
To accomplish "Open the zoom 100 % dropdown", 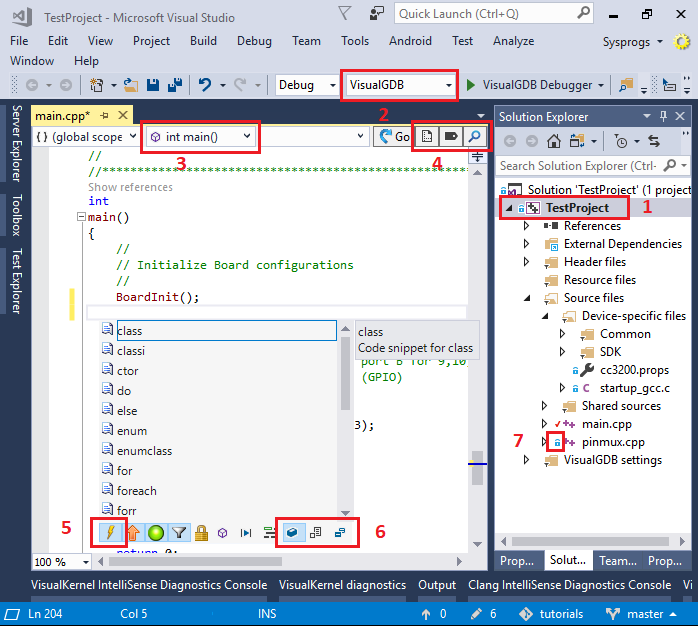I will [61, 562].
